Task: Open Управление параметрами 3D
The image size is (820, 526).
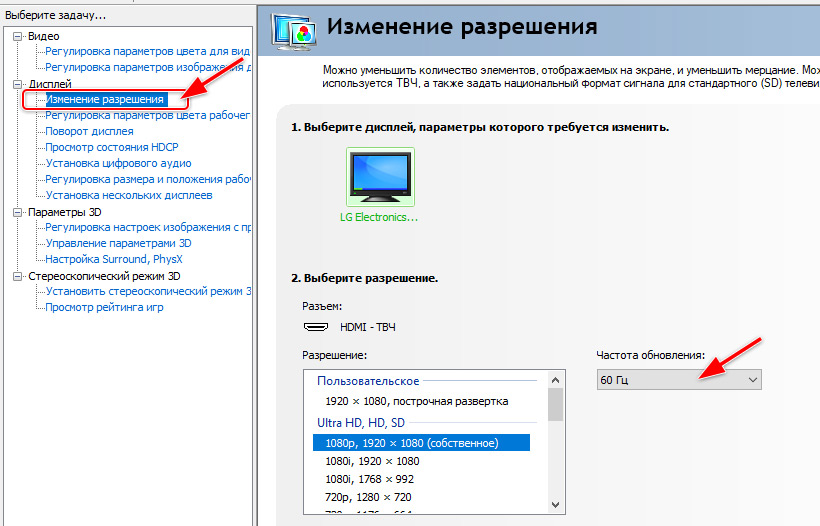Action: point(119,243)
